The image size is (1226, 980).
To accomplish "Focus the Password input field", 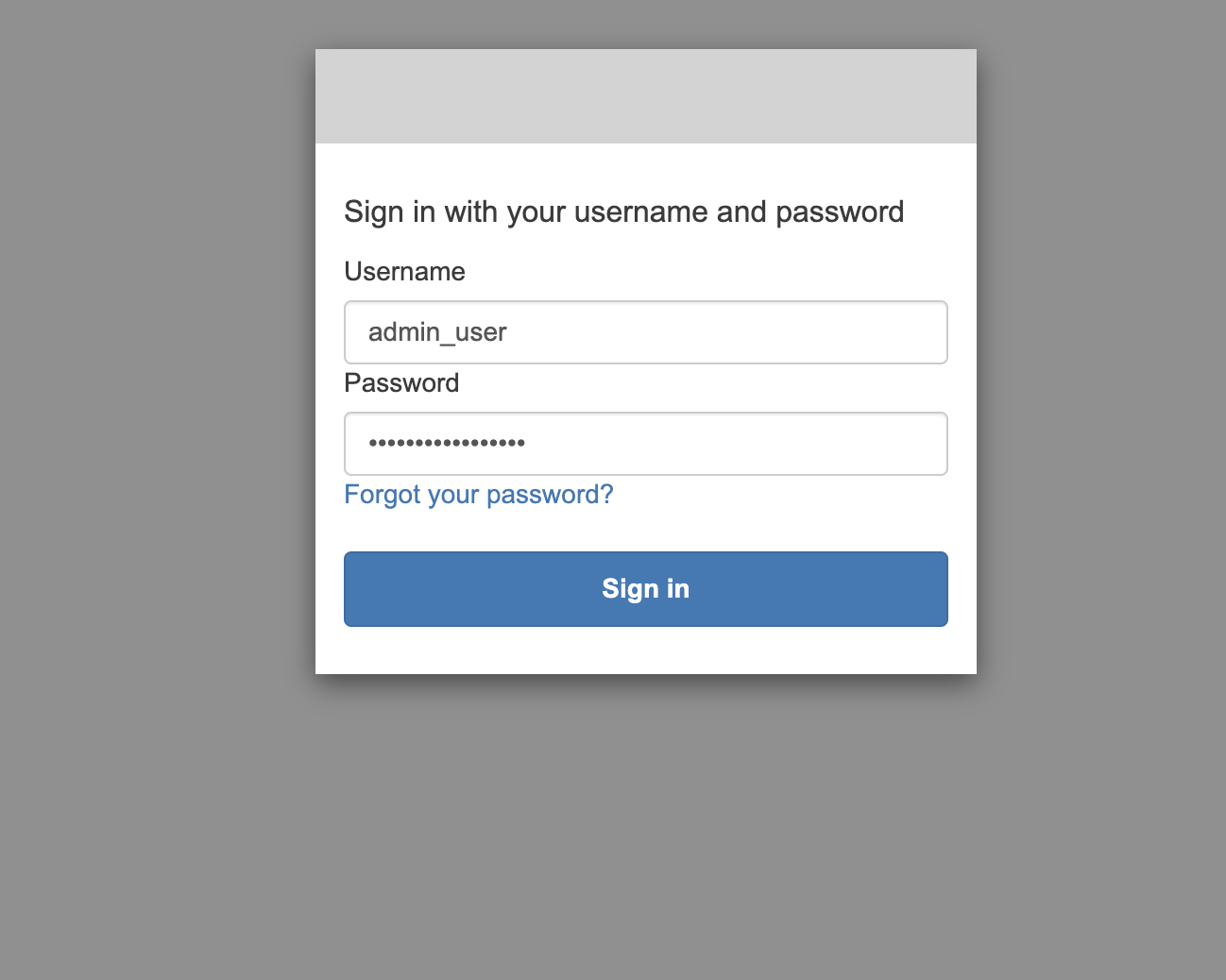I will (645, 444).
